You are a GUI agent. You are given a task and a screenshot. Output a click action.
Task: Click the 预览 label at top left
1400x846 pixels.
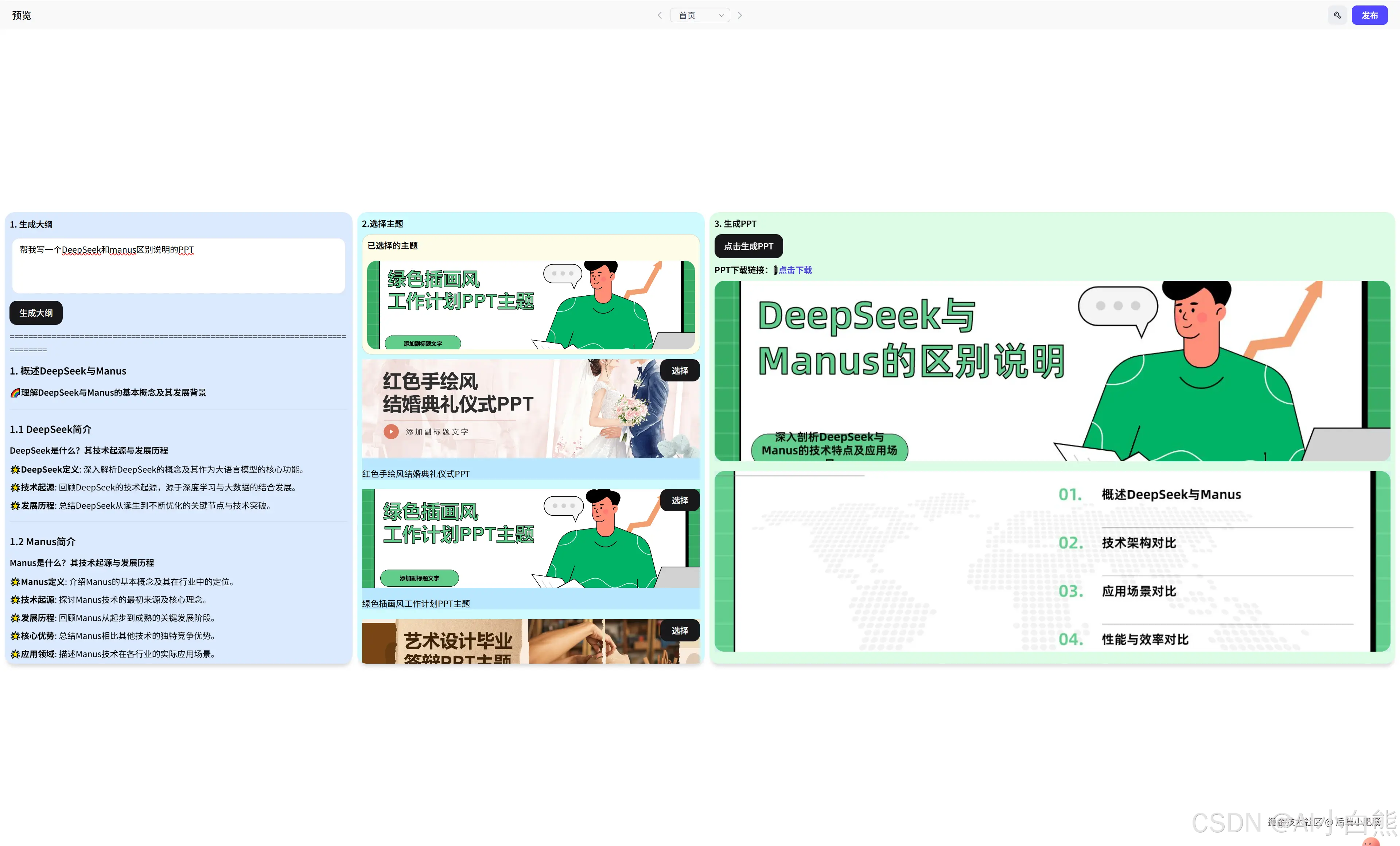click(22, 15)
